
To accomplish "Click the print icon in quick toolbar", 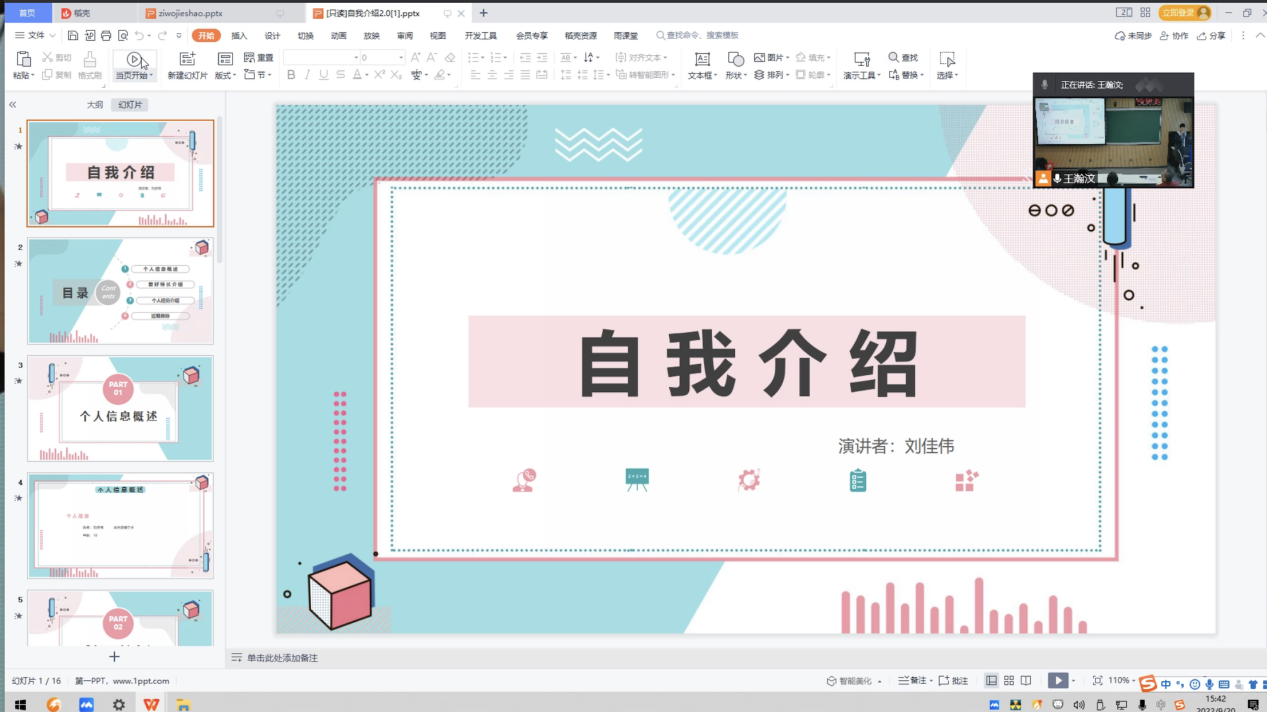I will [x=106, y=36].
